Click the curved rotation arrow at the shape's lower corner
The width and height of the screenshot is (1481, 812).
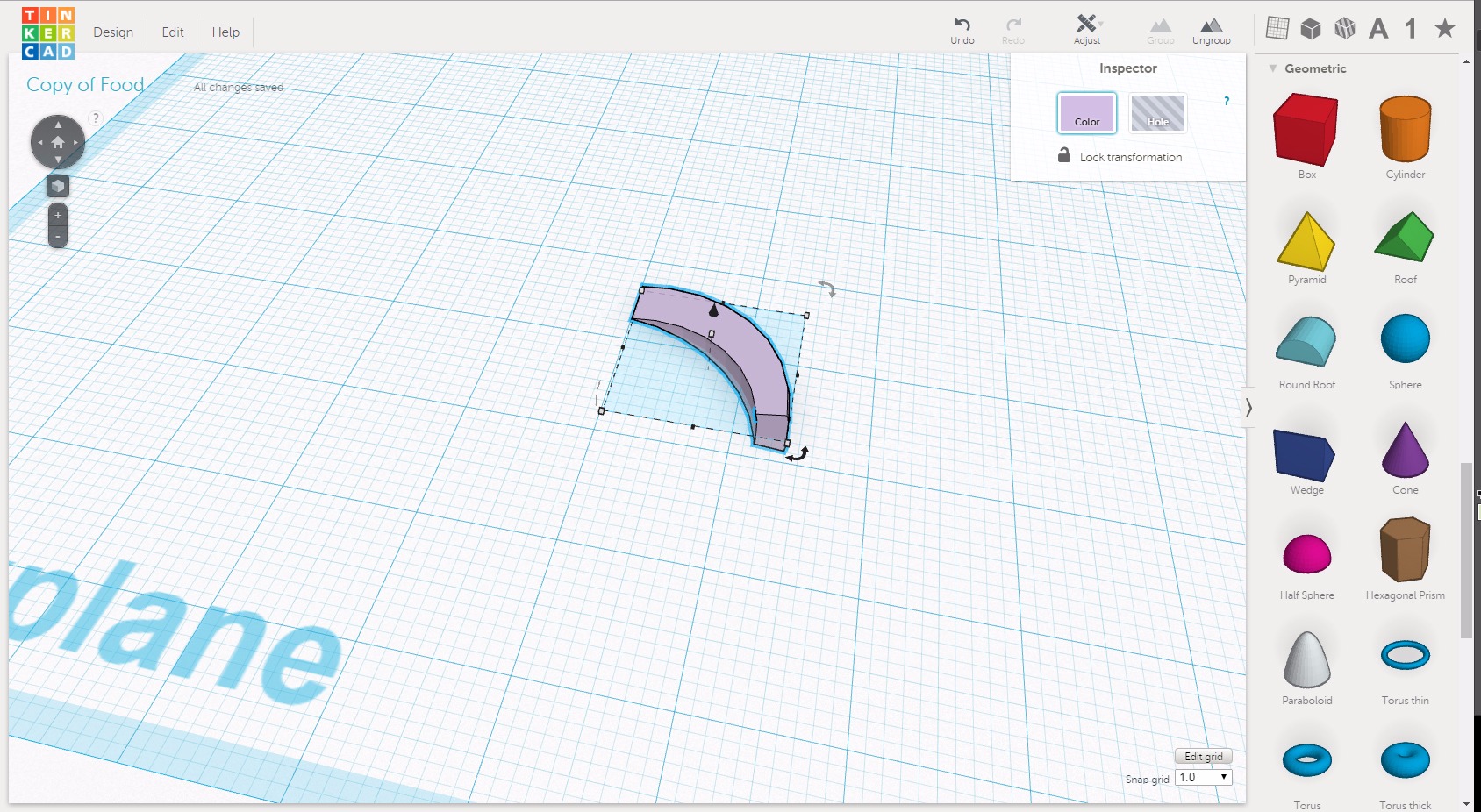coord(797,454)
